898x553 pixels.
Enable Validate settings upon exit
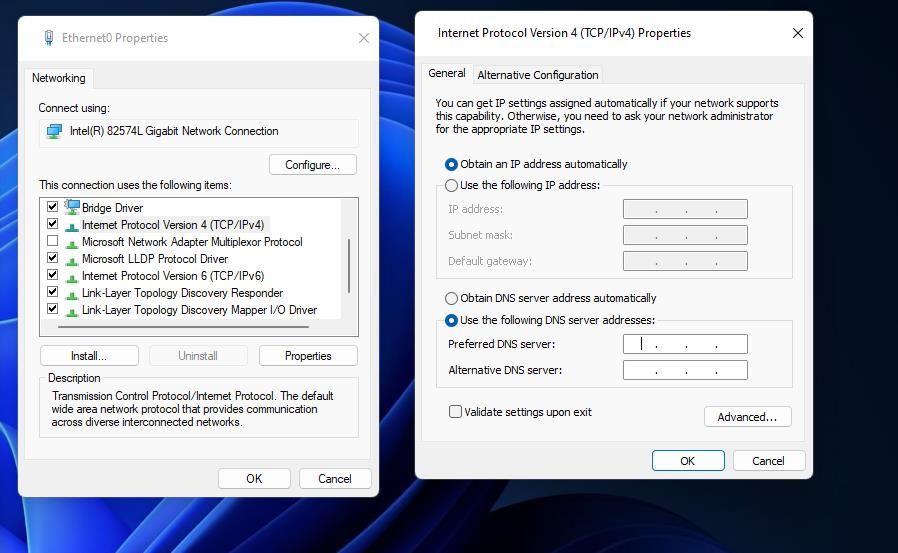click(455, 412)
